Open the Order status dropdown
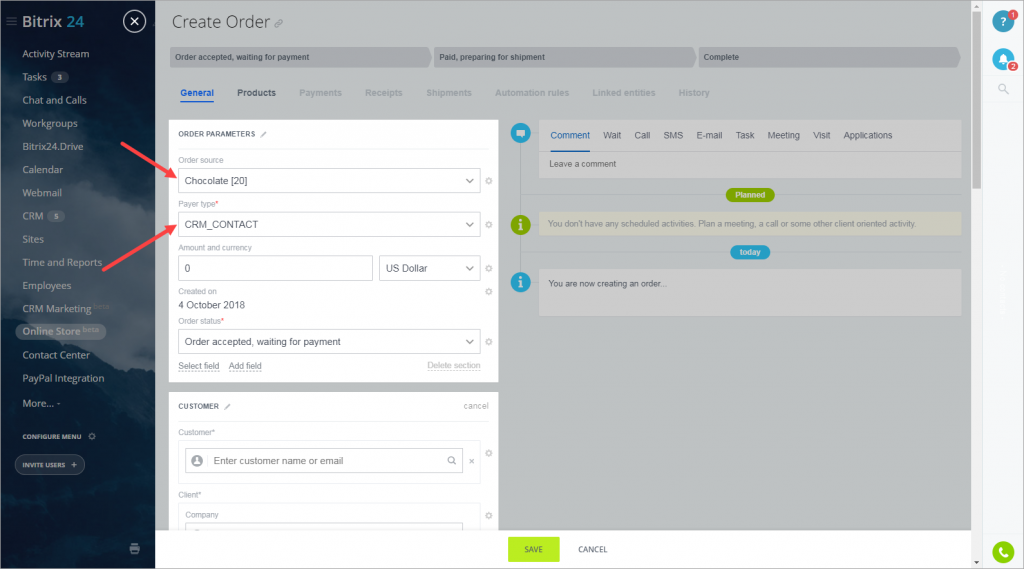Image resolution: width=1024 pixels, height=569 pixels. coord(329,342)
